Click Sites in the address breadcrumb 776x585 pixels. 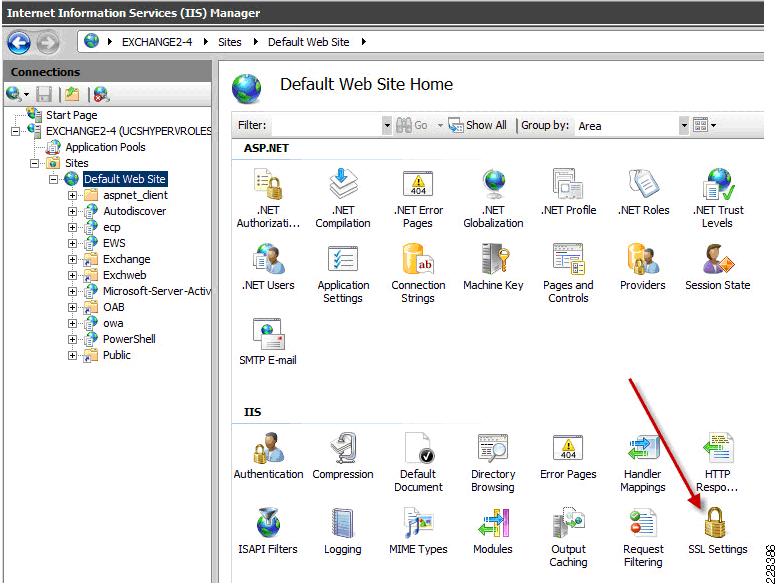pos(230,42)
